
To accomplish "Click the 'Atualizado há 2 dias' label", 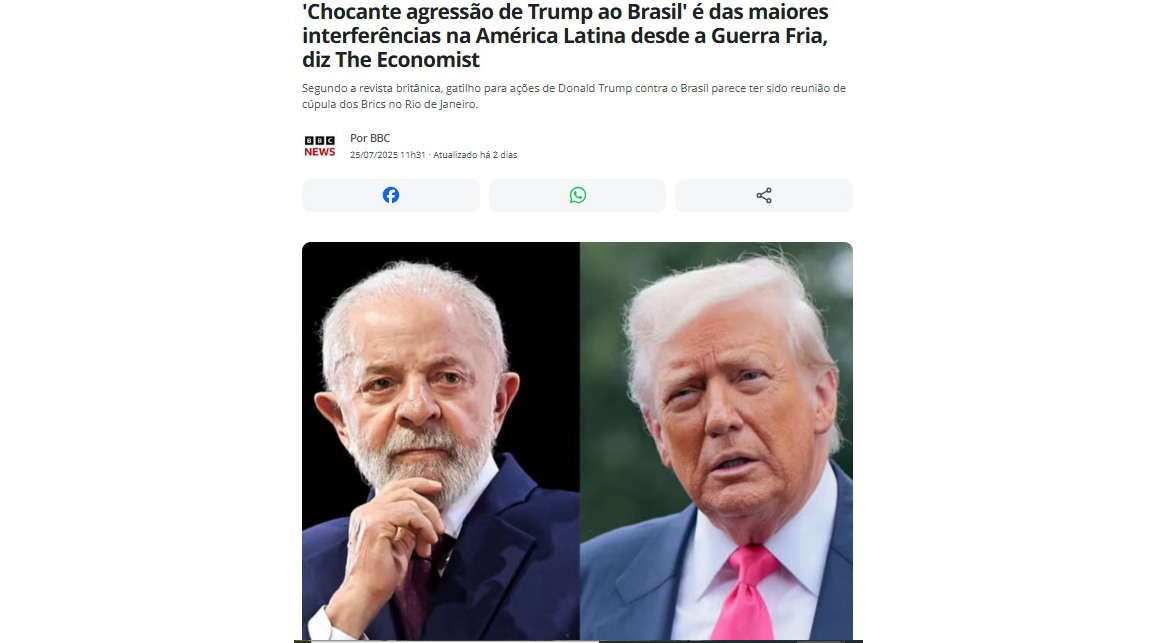I will tap(475, 155).
